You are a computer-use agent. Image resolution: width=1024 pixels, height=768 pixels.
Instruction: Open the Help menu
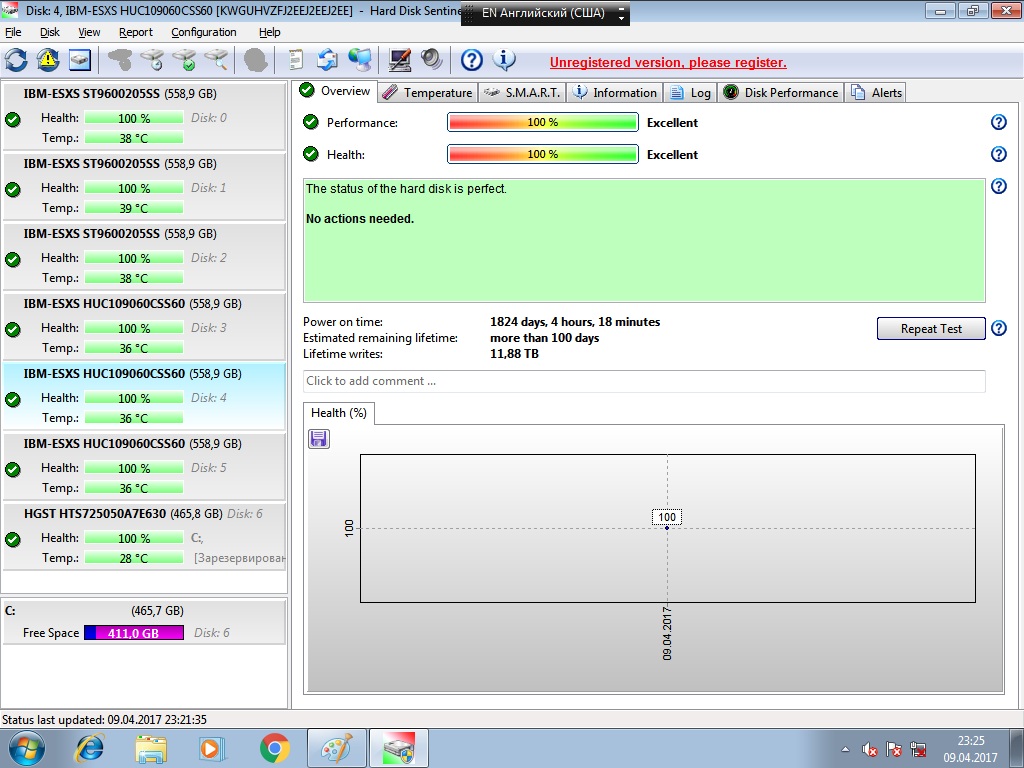coord(270,32)
